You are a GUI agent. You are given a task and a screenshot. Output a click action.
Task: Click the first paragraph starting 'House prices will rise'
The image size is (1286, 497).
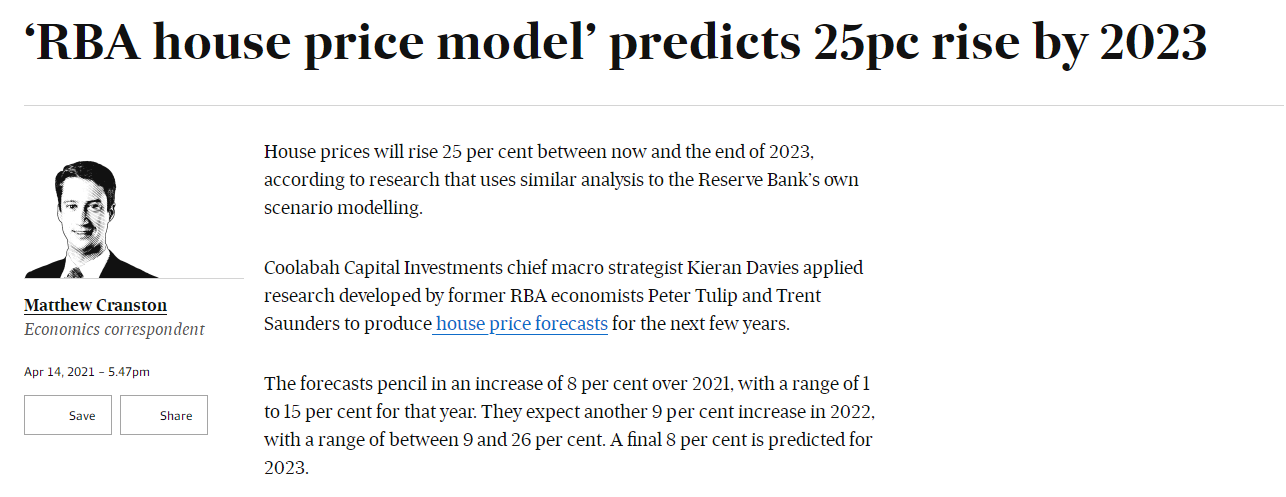coord(561,180)
